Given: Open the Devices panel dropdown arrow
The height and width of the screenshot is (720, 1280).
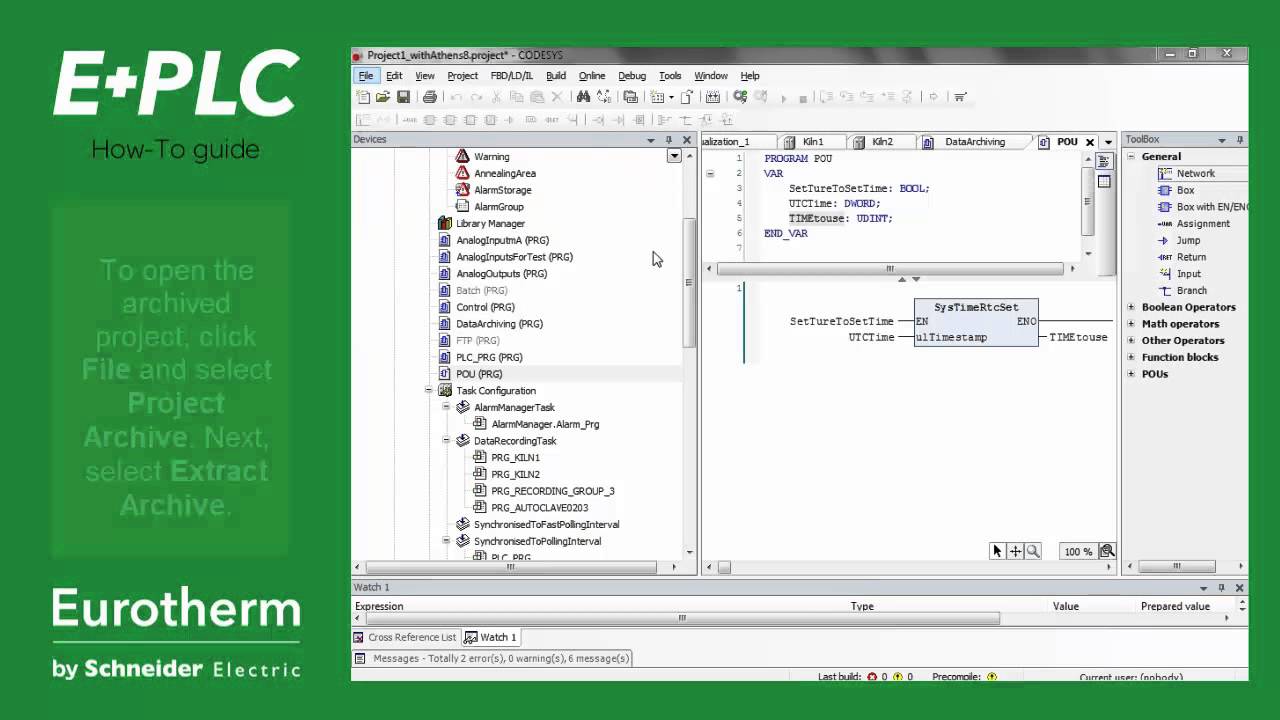Looking at the screenshot, I should pyautogui.click(x=651, y=140).
